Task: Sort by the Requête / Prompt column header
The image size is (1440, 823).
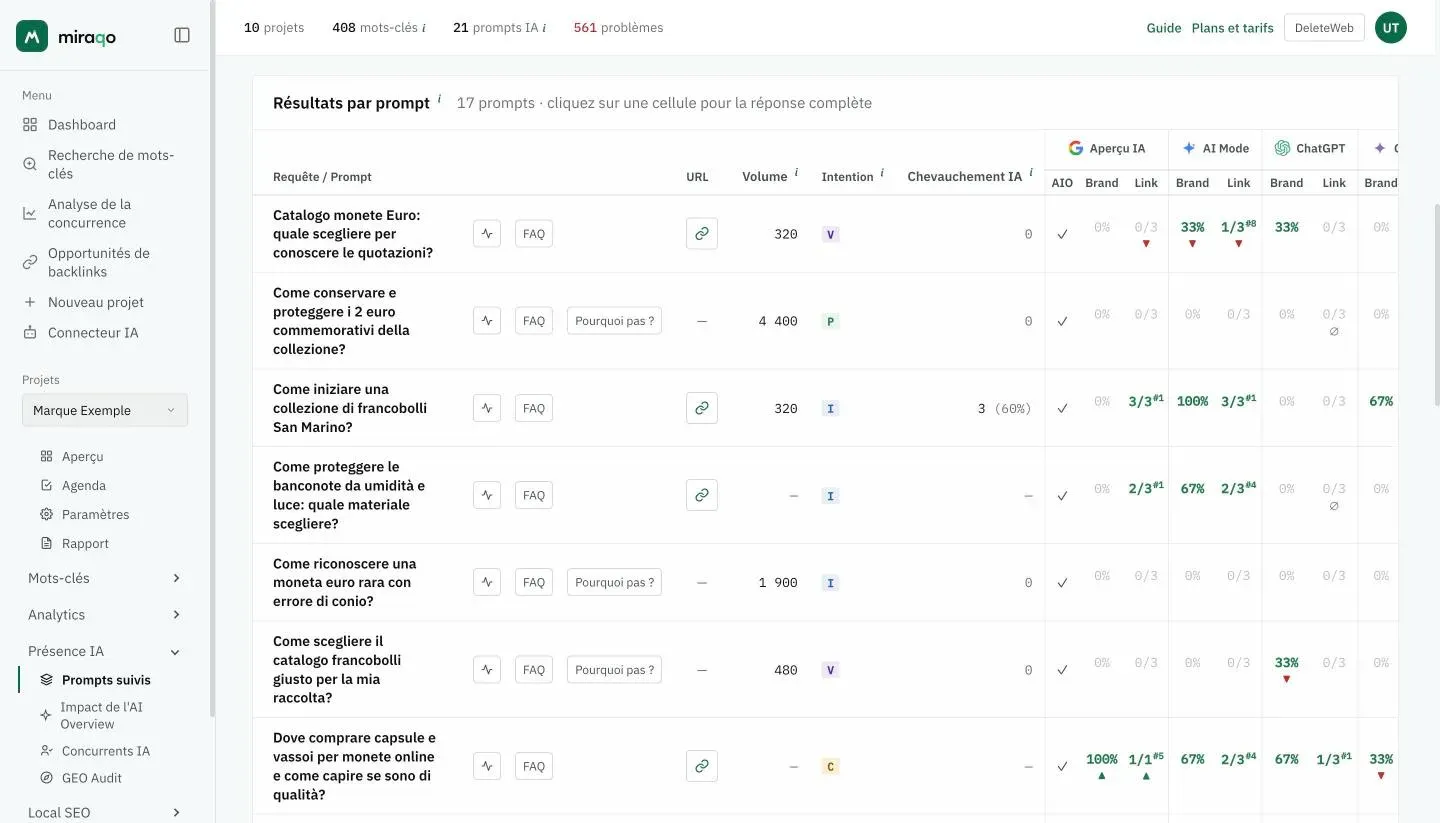Action: point(322,177)
